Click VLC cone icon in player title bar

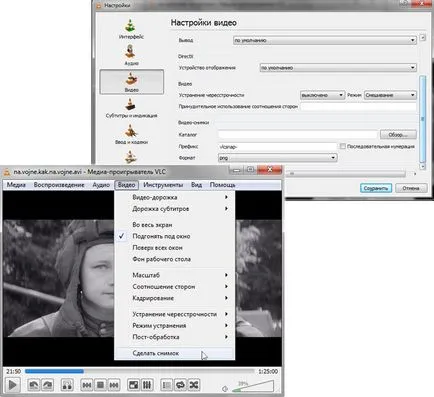pyautogui.click(x=7, y=172)
